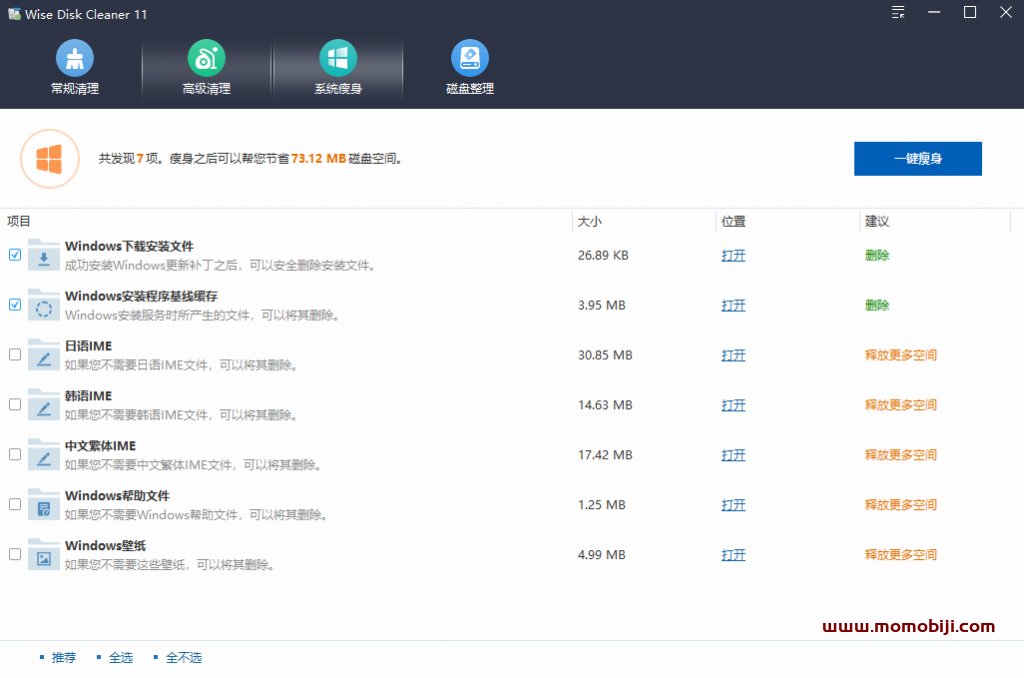1024x678 pixels.
Task: Click the 高级清理 cleaning icon
Action: pos(206,57)
